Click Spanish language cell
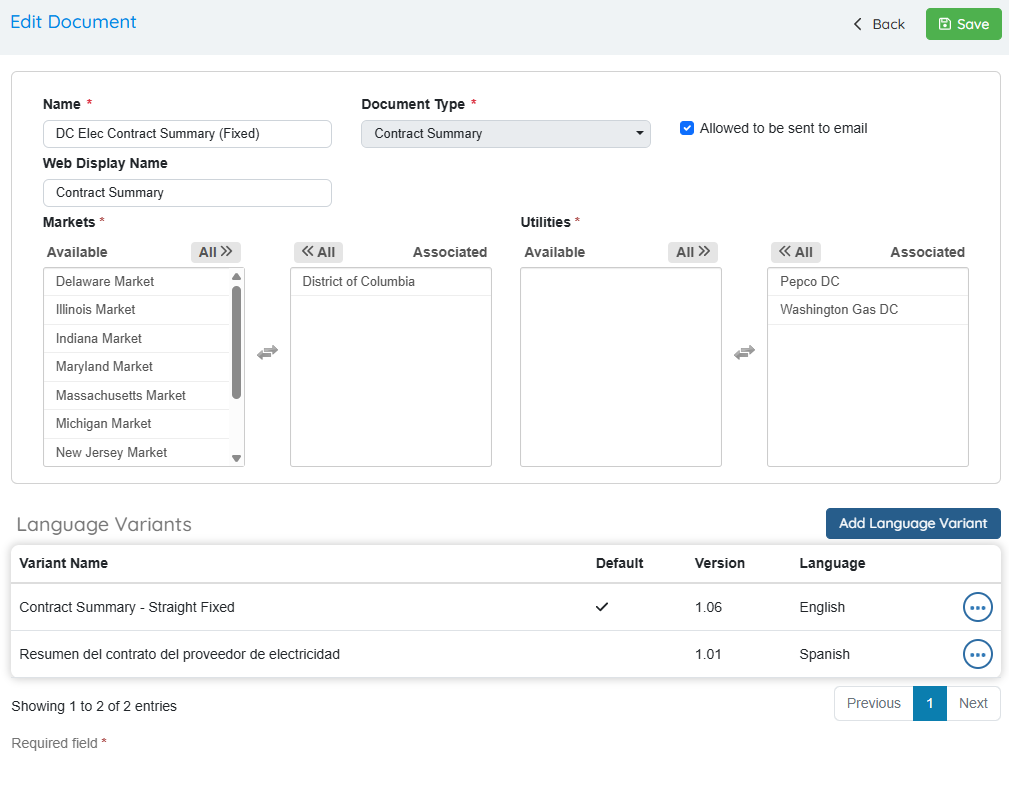 (824, 654)
